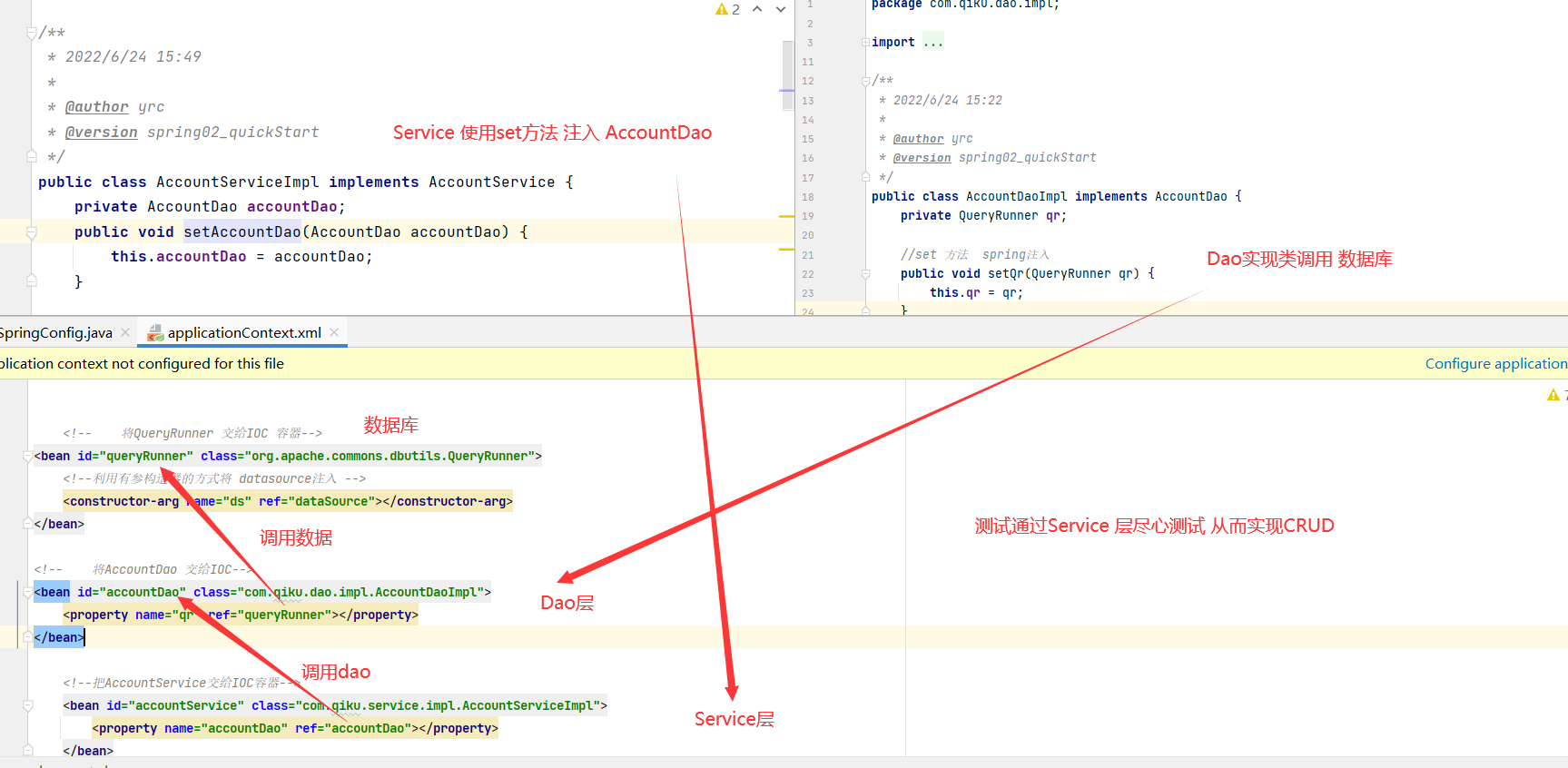Click the context not configured banner message

142,363
